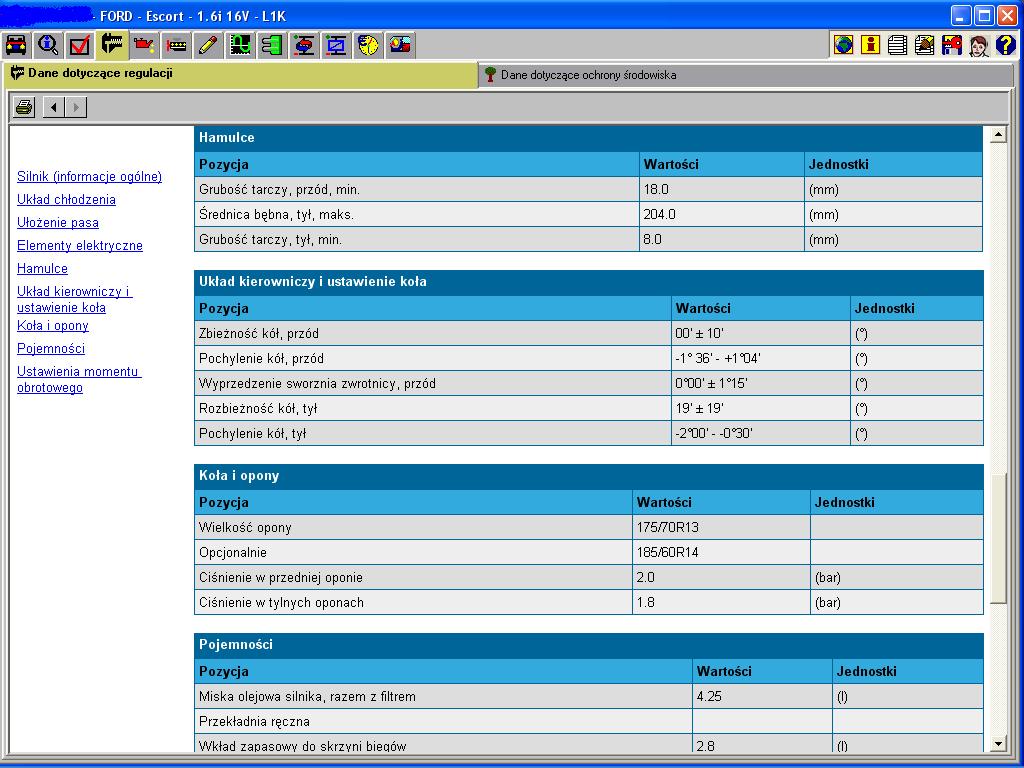
Task: Go back with the left arrow button
Action: point(52,107)
